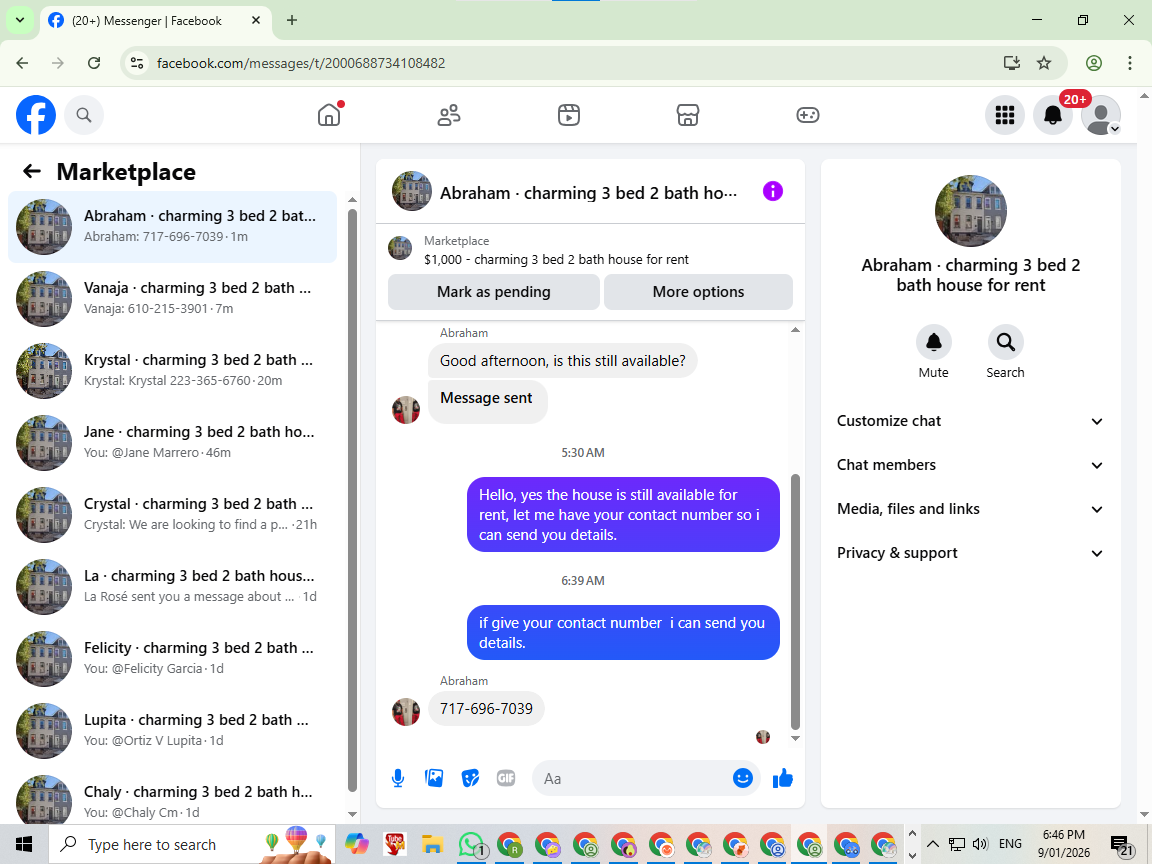Click "Good afternoon, is this still available?" message

(563, 361)
